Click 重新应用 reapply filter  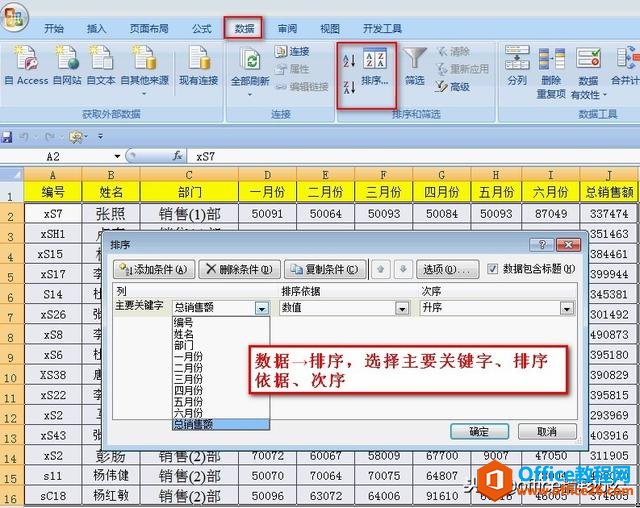462,69
